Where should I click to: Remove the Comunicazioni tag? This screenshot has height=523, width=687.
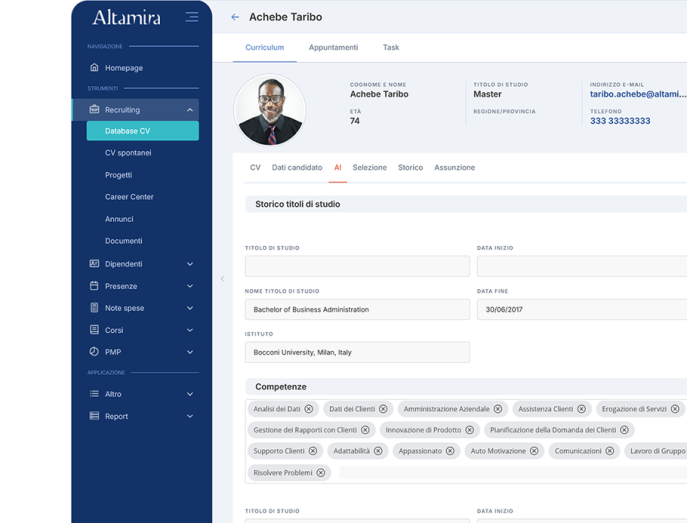point(610,451)
